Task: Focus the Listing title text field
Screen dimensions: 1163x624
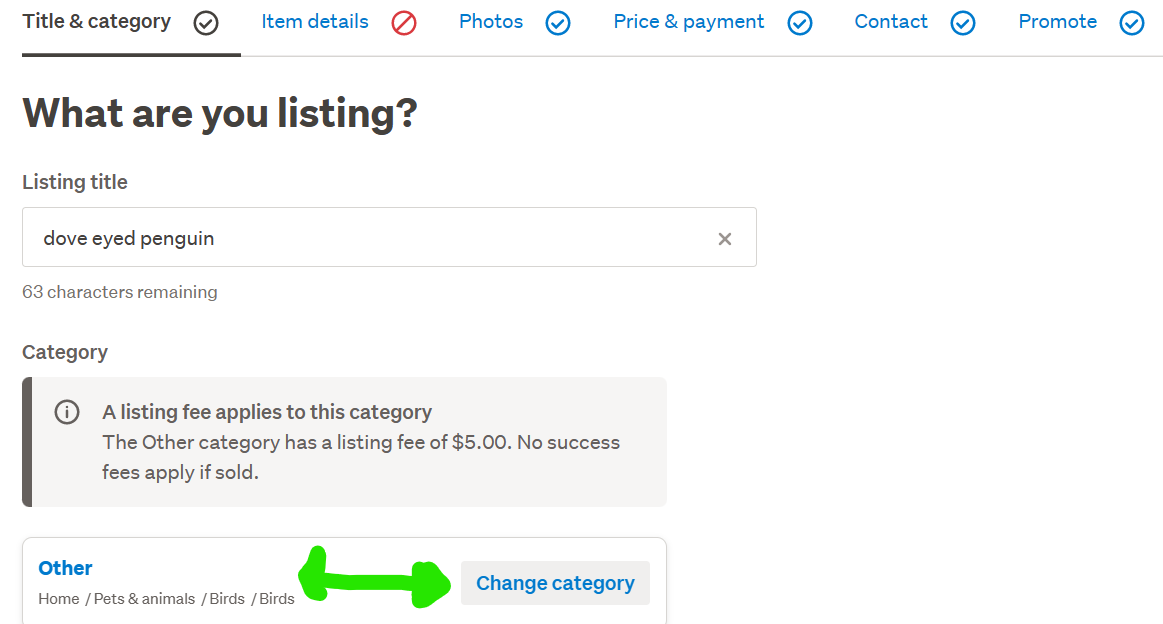Action: point(370,238)
